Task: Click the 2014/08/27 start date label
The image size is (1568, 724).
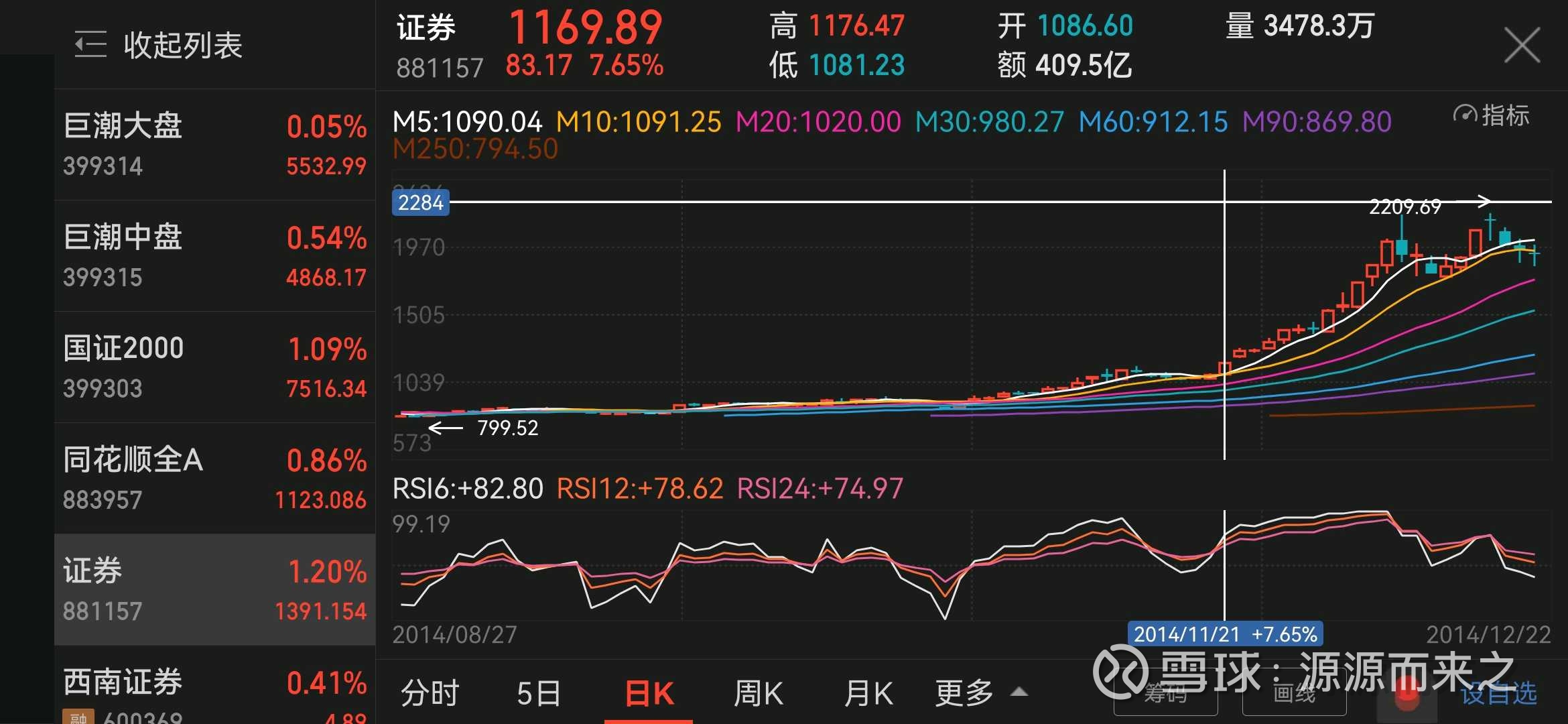Action: point(454,634)
